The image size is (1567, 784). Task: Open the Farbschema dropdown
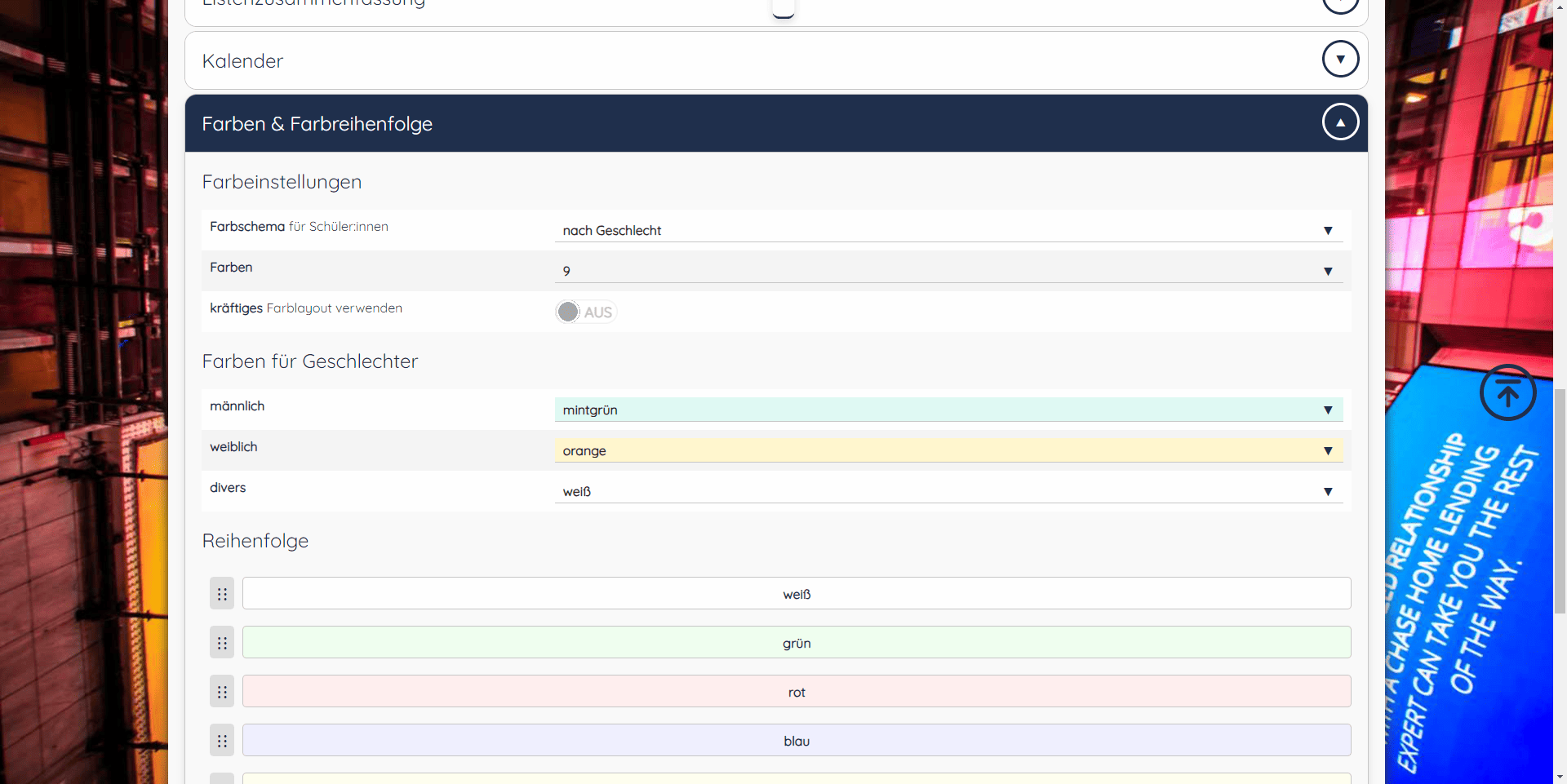point(948,230)
